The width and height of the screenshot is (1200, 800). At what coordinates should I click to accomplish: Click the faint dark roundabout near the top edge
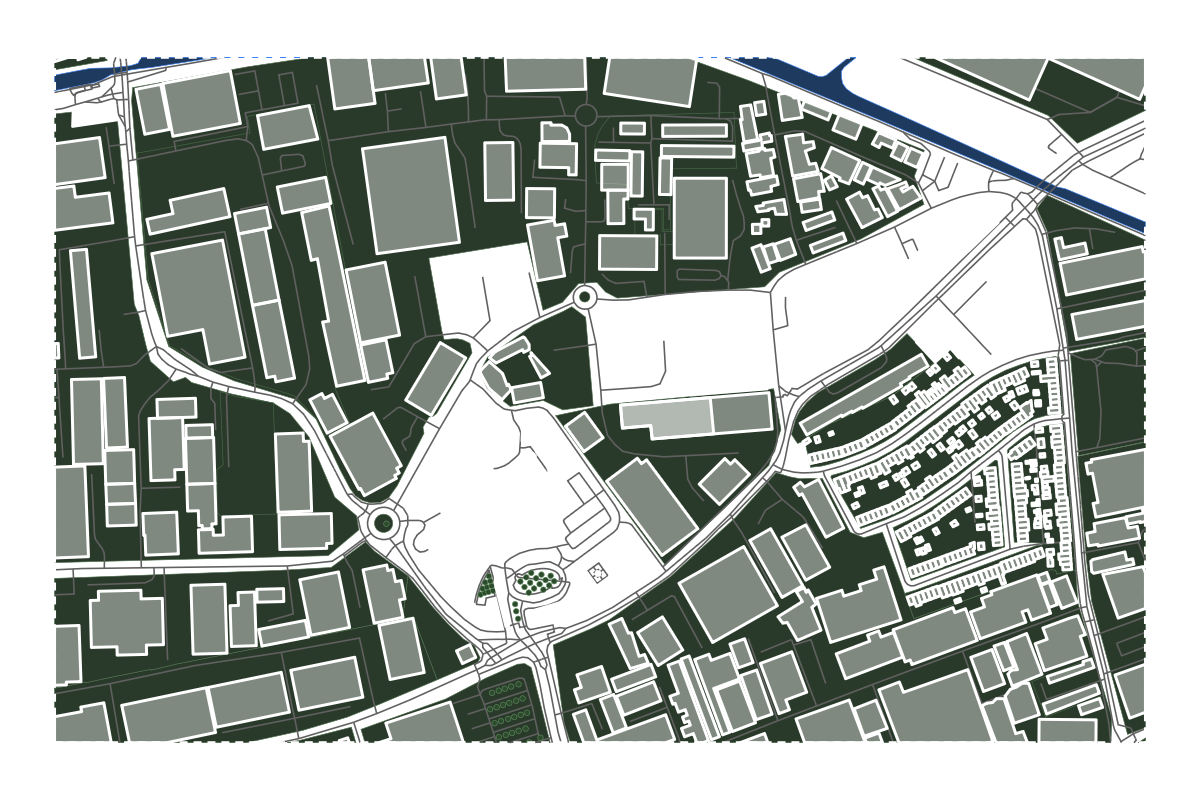586,115
